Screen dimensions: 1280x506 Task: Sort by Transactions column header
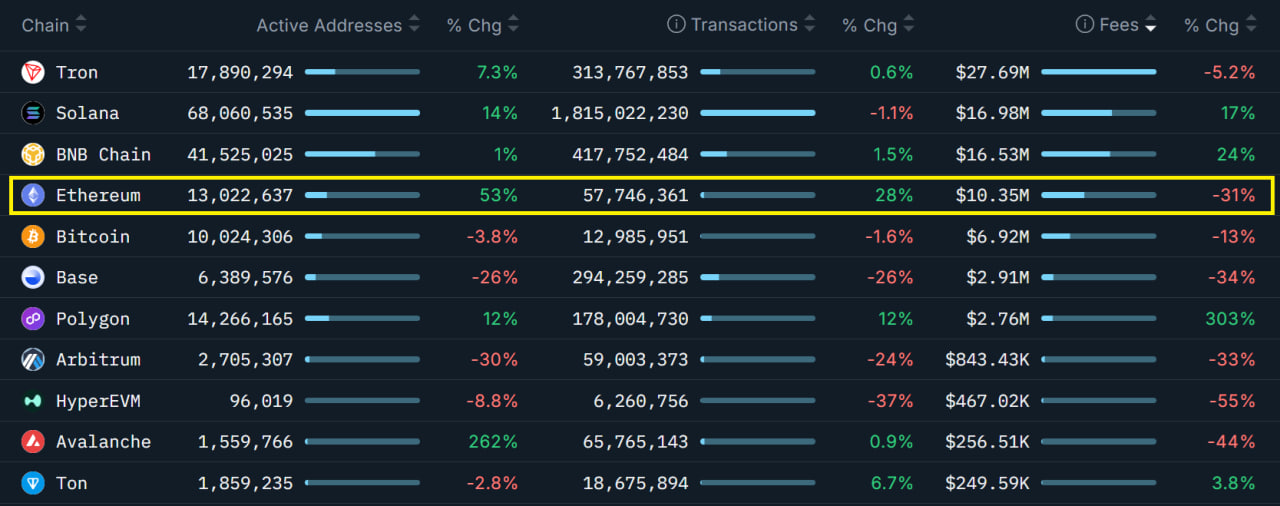pyautogui.click(x=744, y=25)
